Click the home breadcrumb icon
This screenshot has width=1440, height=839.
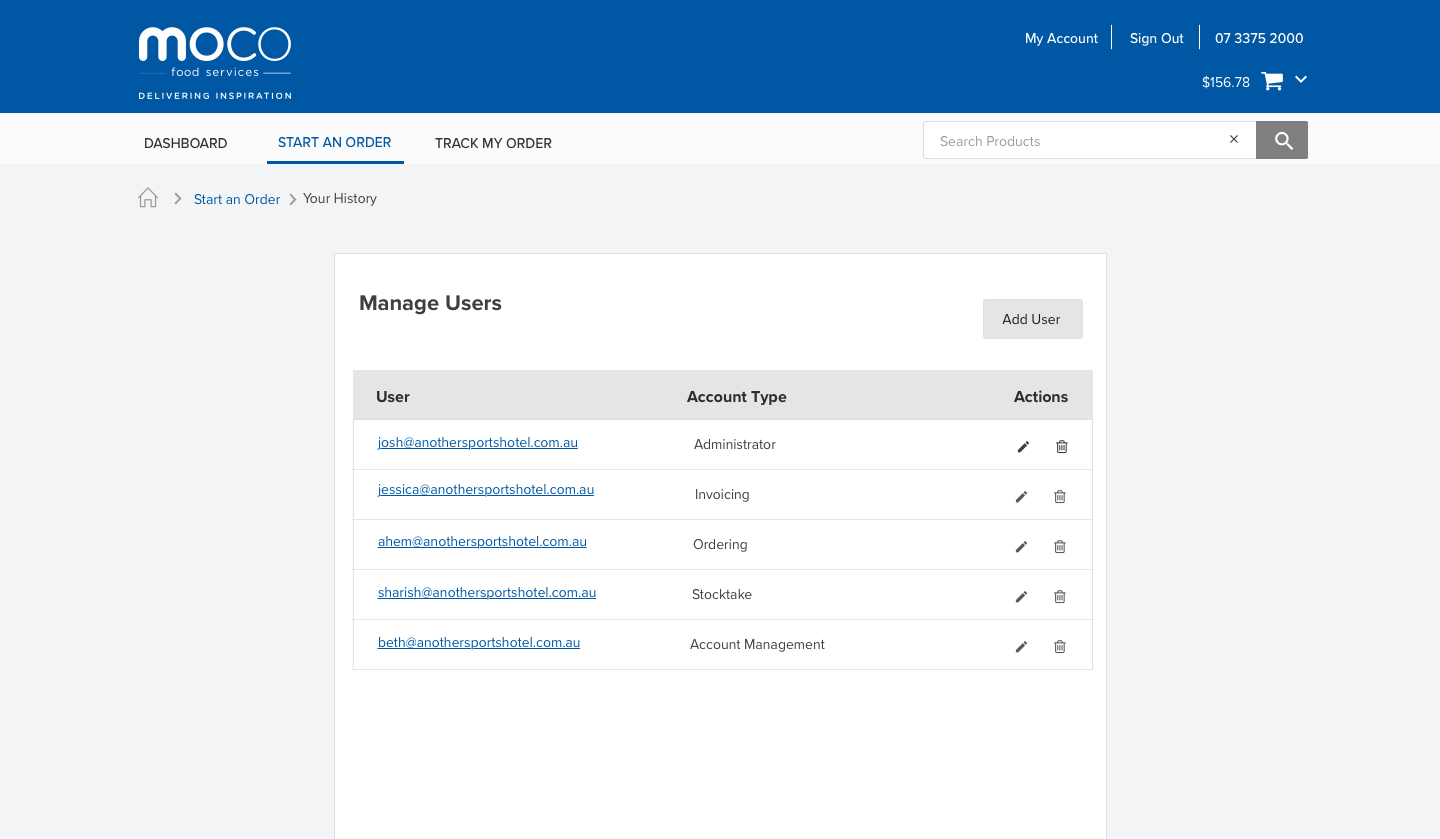[x=147, y=197]
